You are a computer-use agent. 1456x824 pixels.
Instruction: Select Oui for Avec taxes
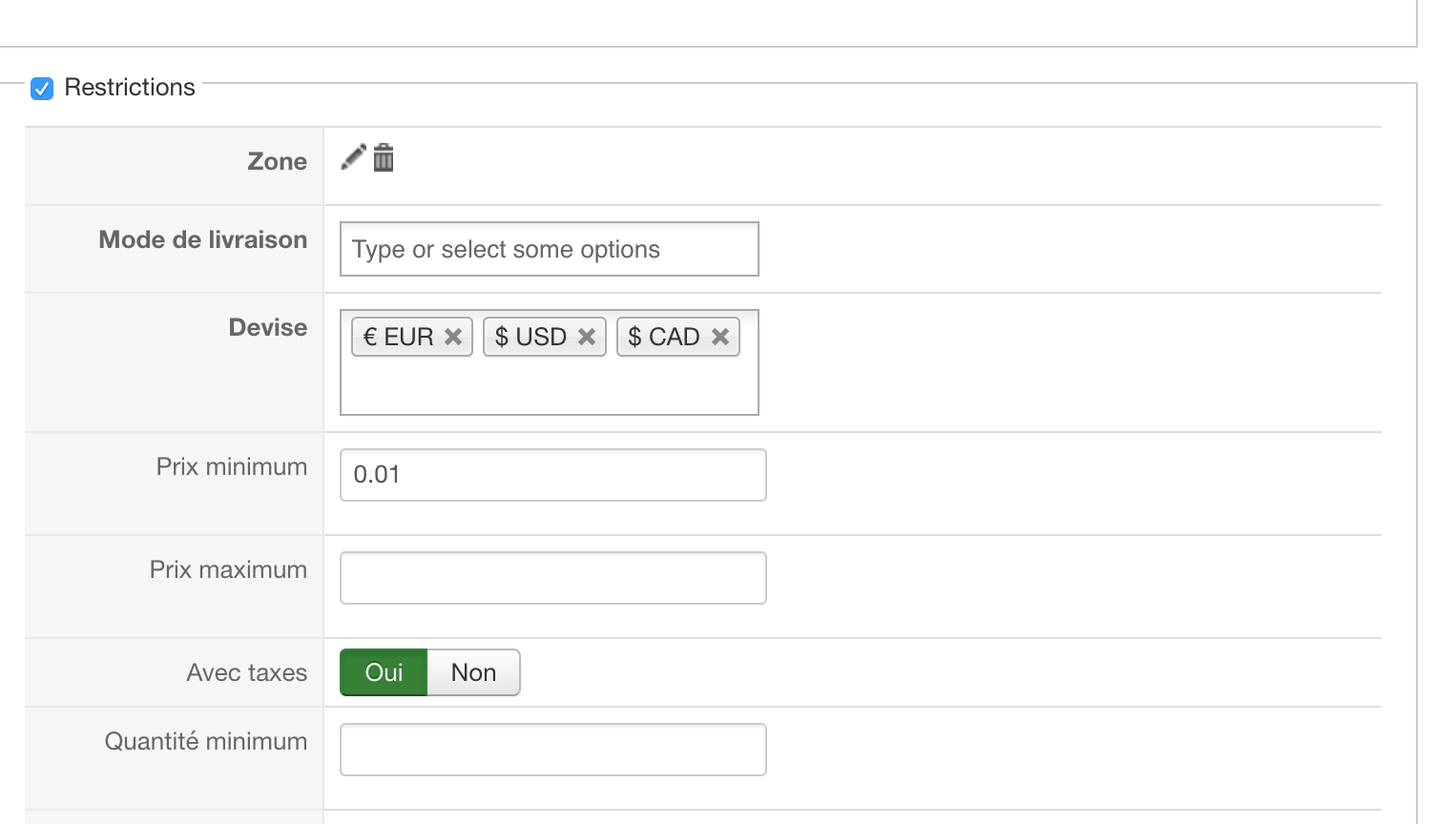coord(384,672)
